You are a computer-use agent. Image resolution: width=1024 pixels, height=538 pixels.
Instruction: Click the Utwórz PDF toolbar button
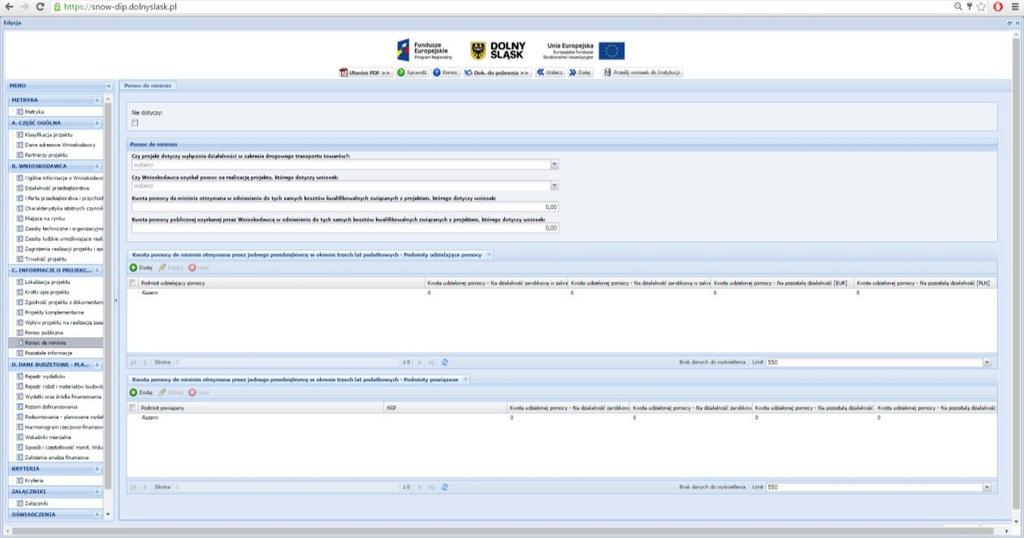coord(365,72)
